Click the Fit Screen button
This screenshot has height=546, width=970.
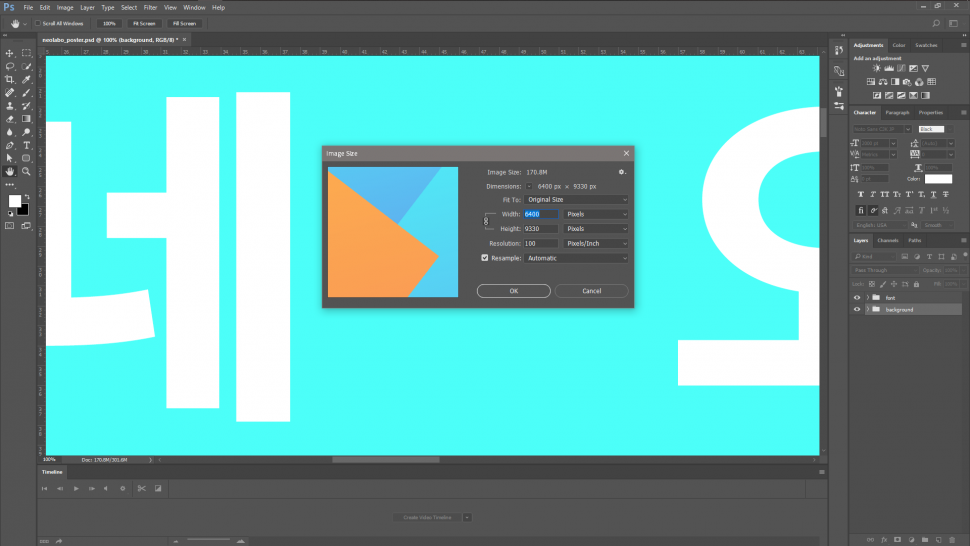(144, 23)
